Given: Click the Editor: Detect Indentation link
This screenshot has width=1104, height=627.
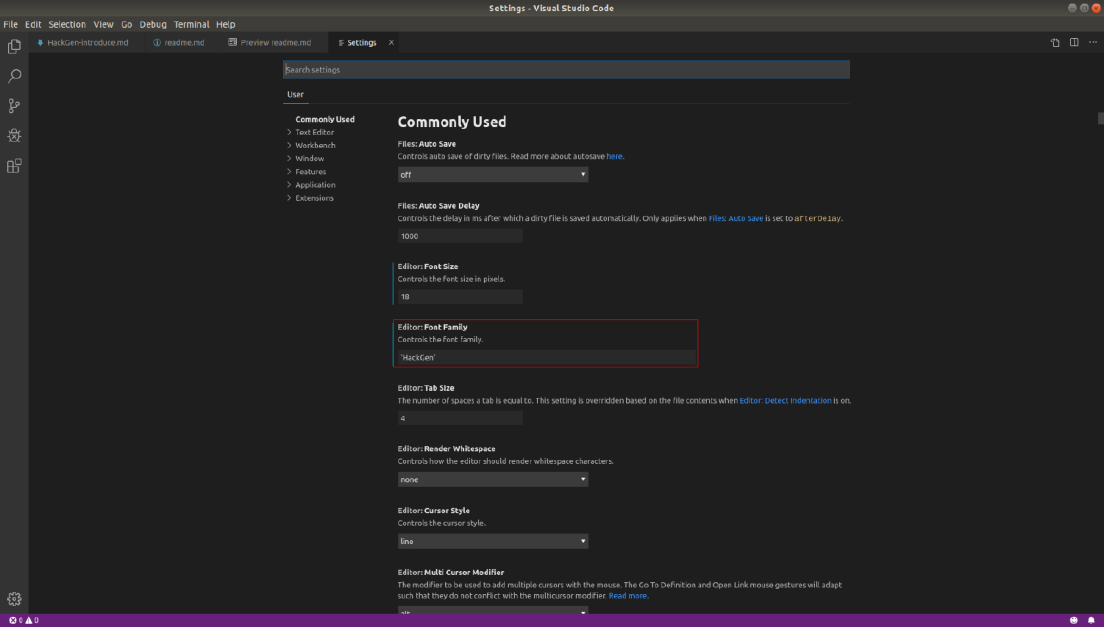Looking at the screenshot, I should [x=785, y=400].
